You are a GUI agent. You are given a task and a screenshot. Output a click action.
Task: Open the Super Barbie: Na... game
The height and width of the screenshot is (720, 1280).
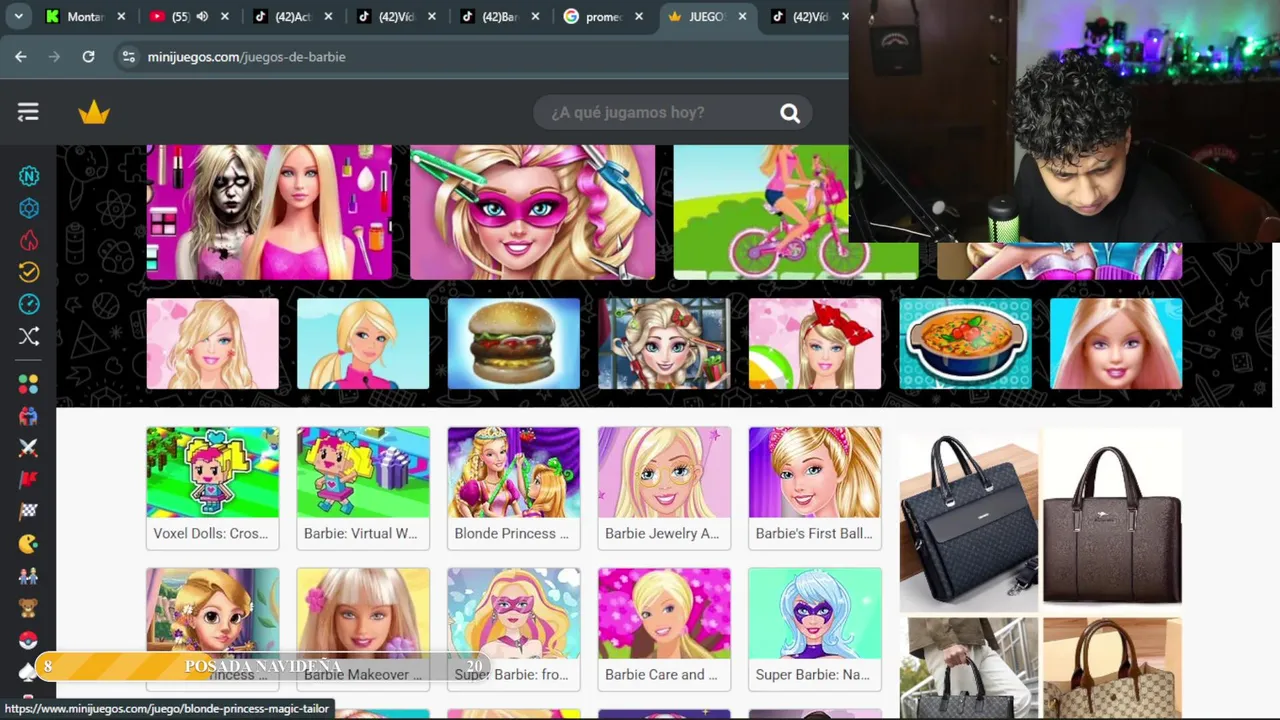tap(815, 629)
